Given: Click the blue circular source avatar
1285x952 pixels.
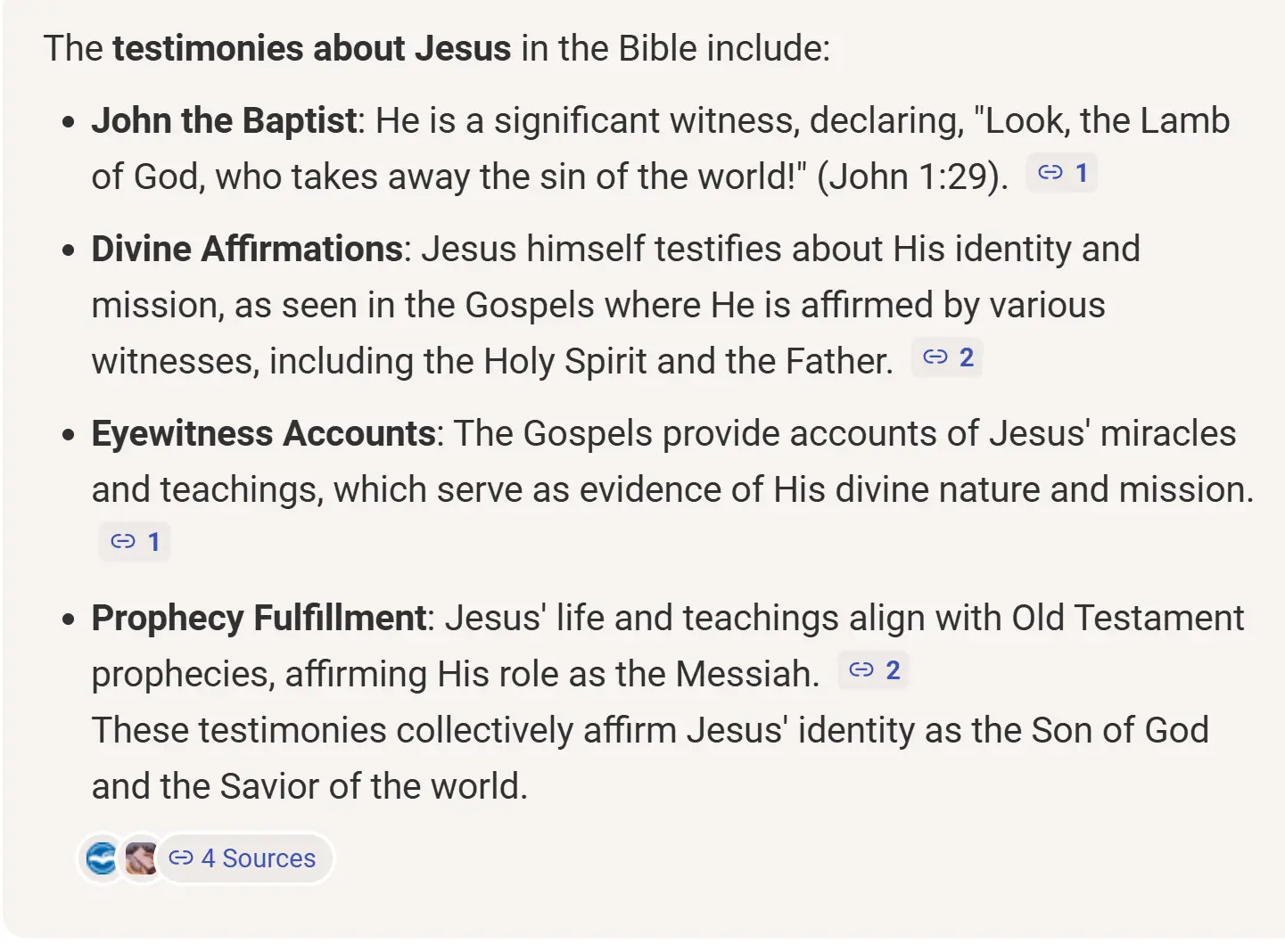Looking at the screenshot, I should tap(102, 858).
